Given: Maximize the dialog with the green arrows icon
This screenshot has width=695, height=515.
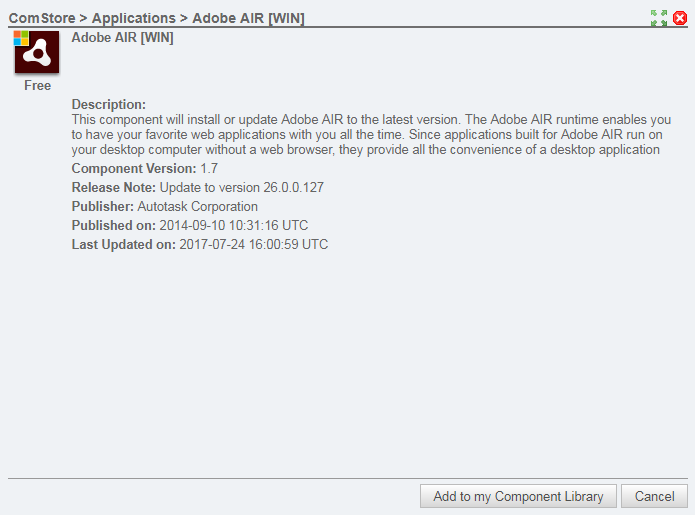Looking at the screenshot, I should 659,18.
